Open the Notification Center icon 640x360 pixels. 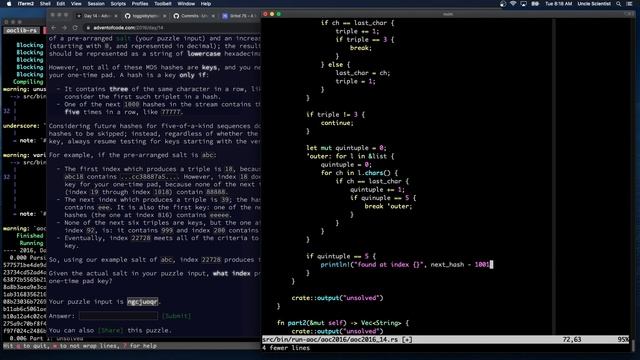[629, 4]
